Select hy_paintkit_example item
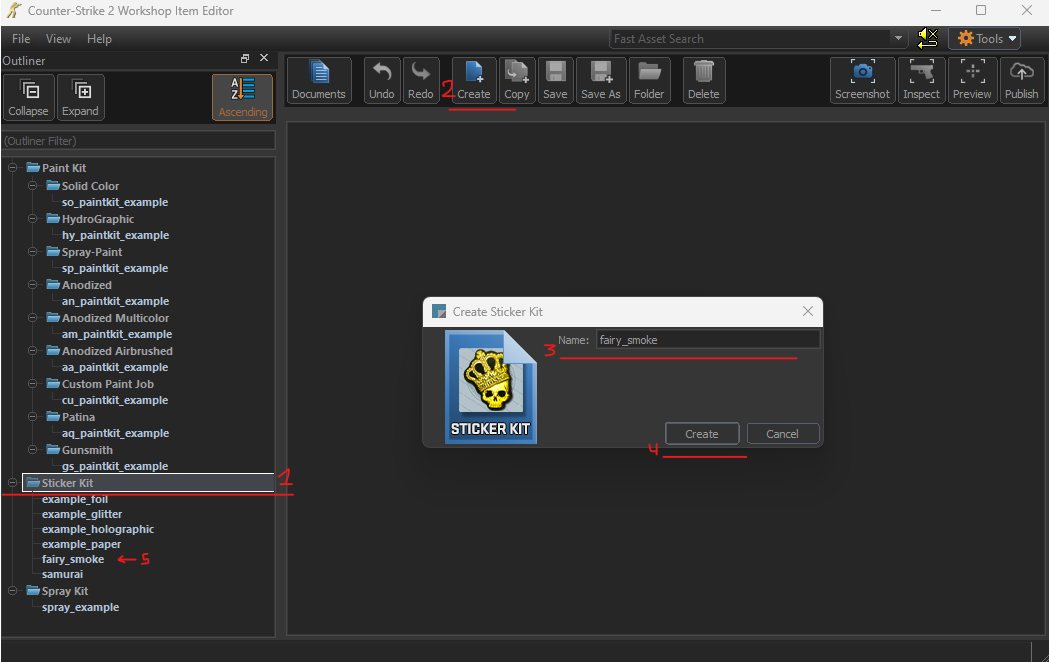This screenshot has width=1049, height=662. [x=116, y=235]
